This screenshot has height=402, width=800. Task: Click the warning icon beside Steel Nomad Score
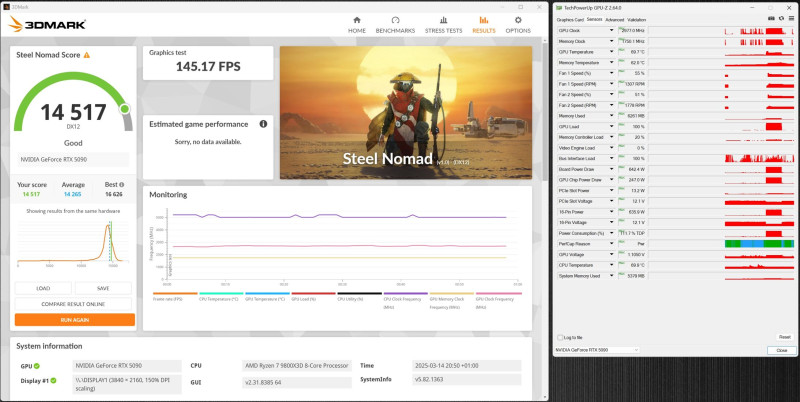click(87, 55)
